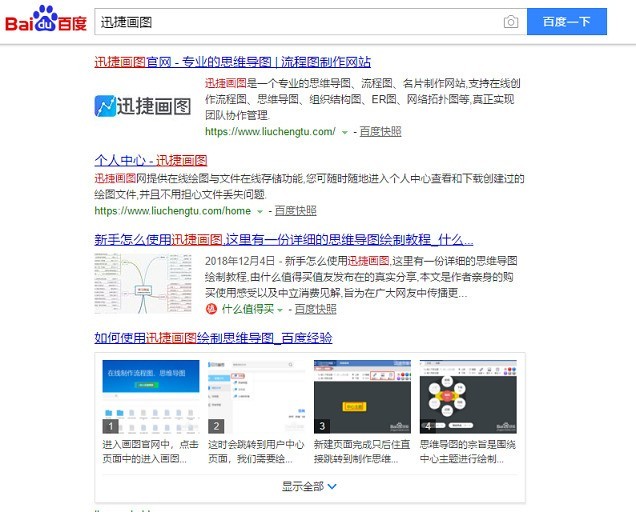Click the chevron beside 显示全部

(x=332, y=486)
